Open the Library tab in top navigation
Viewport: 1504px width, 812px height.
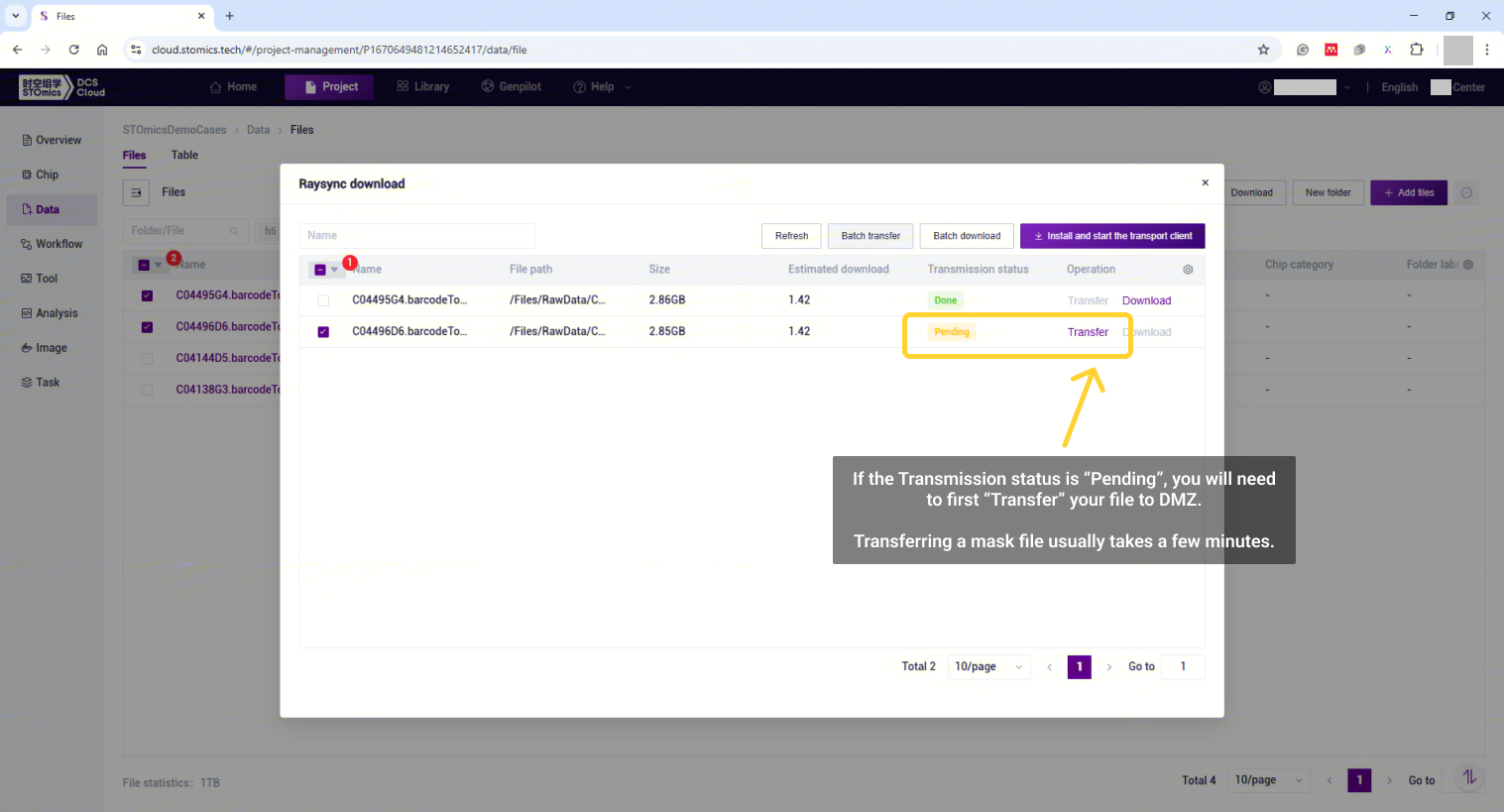(x=423, y=87)
